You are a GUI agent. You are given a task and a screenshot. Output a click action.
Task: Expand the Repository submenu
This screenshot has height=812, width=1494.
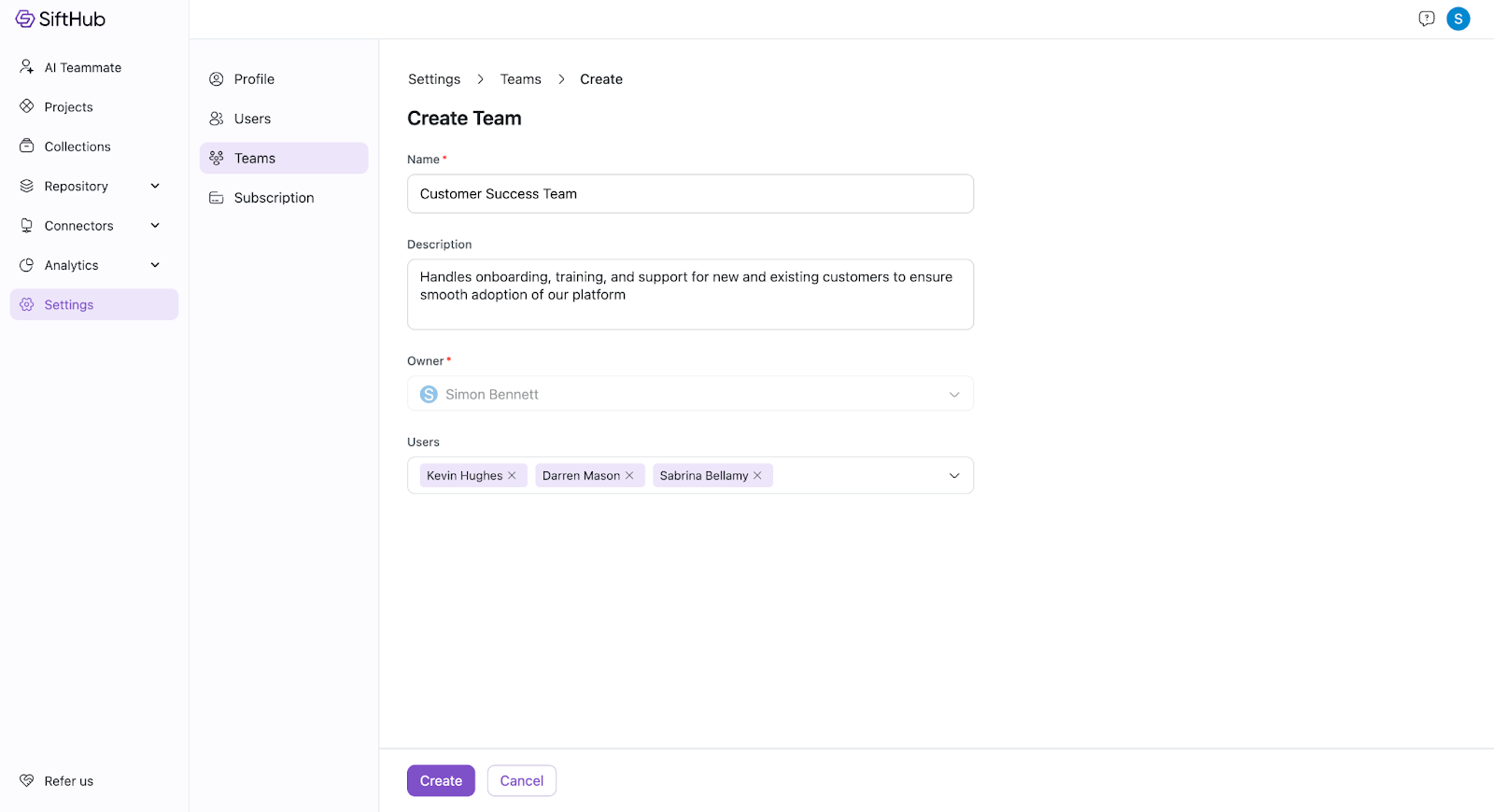pos(155,186)
